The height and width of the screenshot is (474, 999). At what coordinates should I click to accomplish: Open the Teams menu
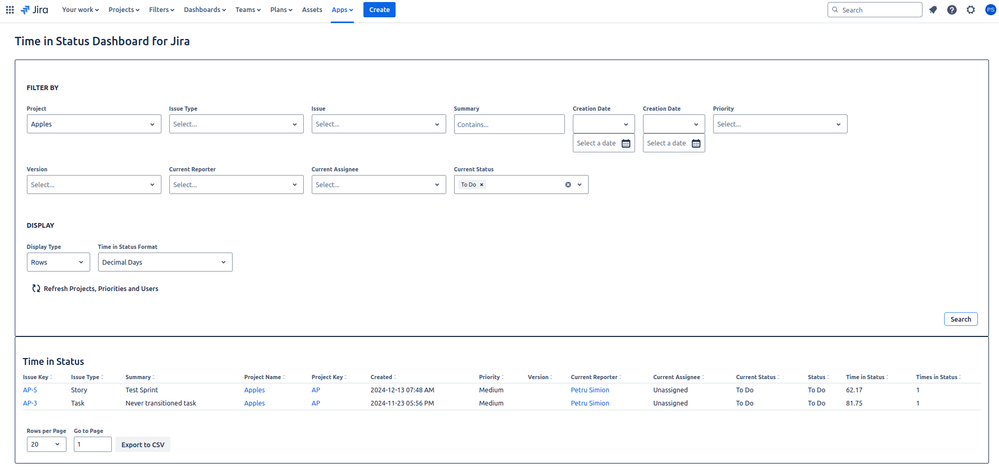point(246,10)
